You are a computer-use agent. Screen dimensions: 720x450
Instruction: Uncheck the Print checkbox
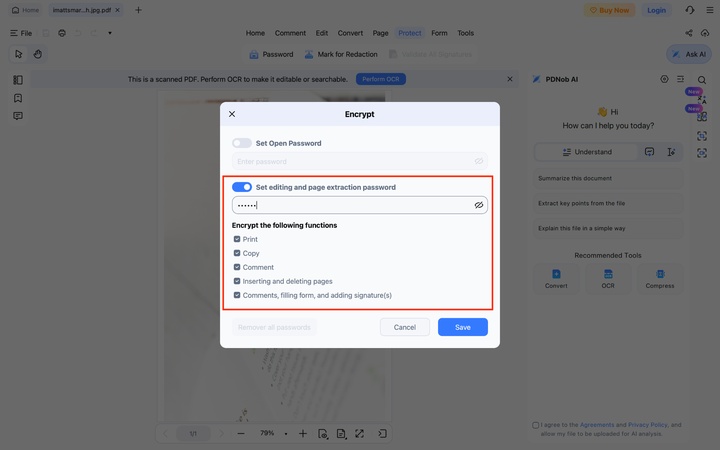(x=237, y=239)
